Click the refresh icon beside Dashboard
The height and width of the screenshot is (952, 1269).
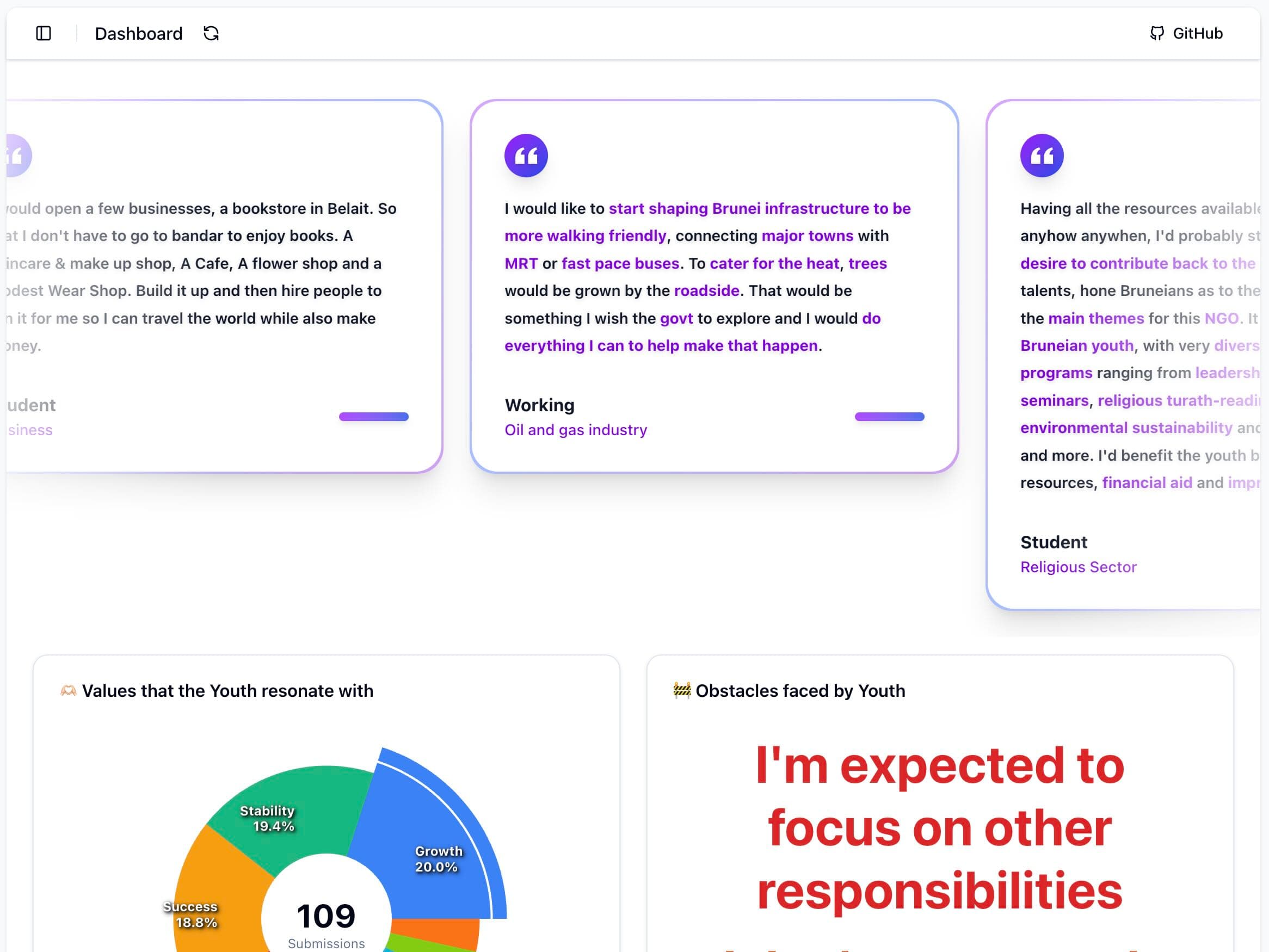coord(211,33)
